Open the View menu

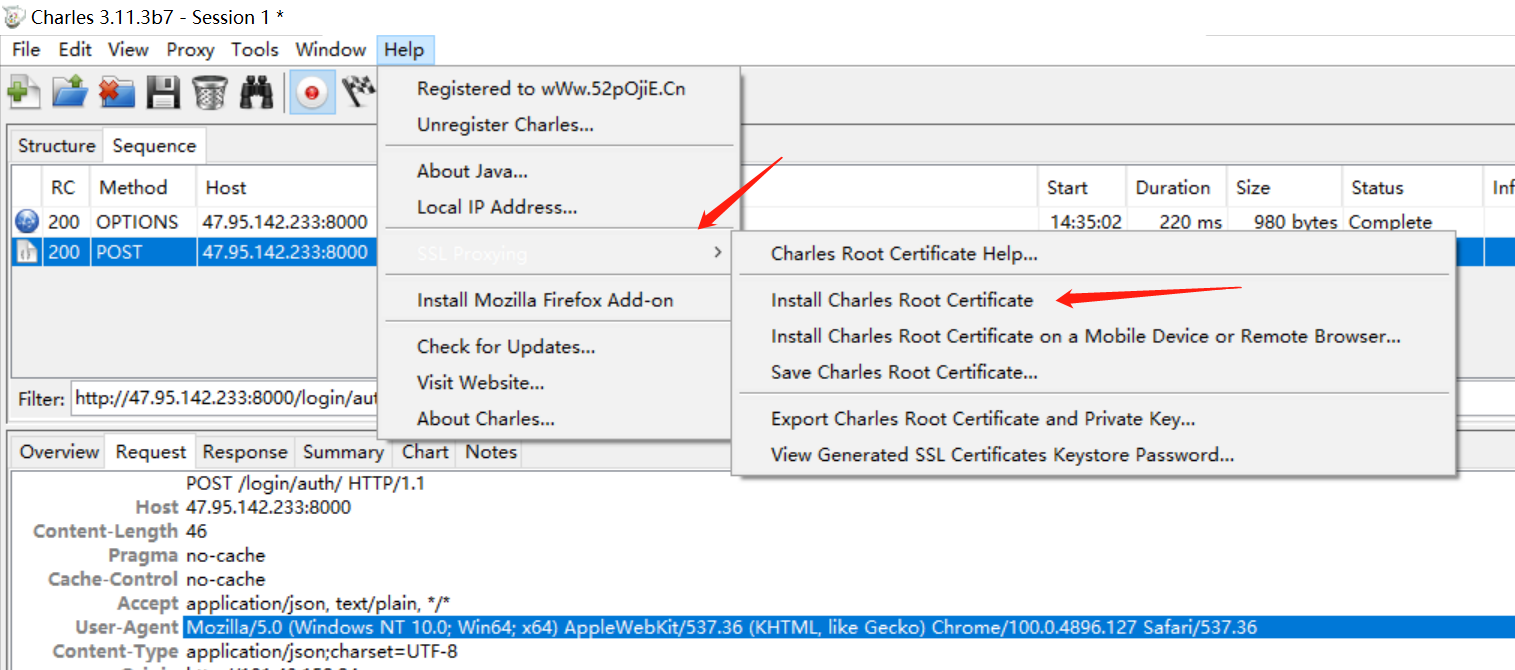point(128,49)
